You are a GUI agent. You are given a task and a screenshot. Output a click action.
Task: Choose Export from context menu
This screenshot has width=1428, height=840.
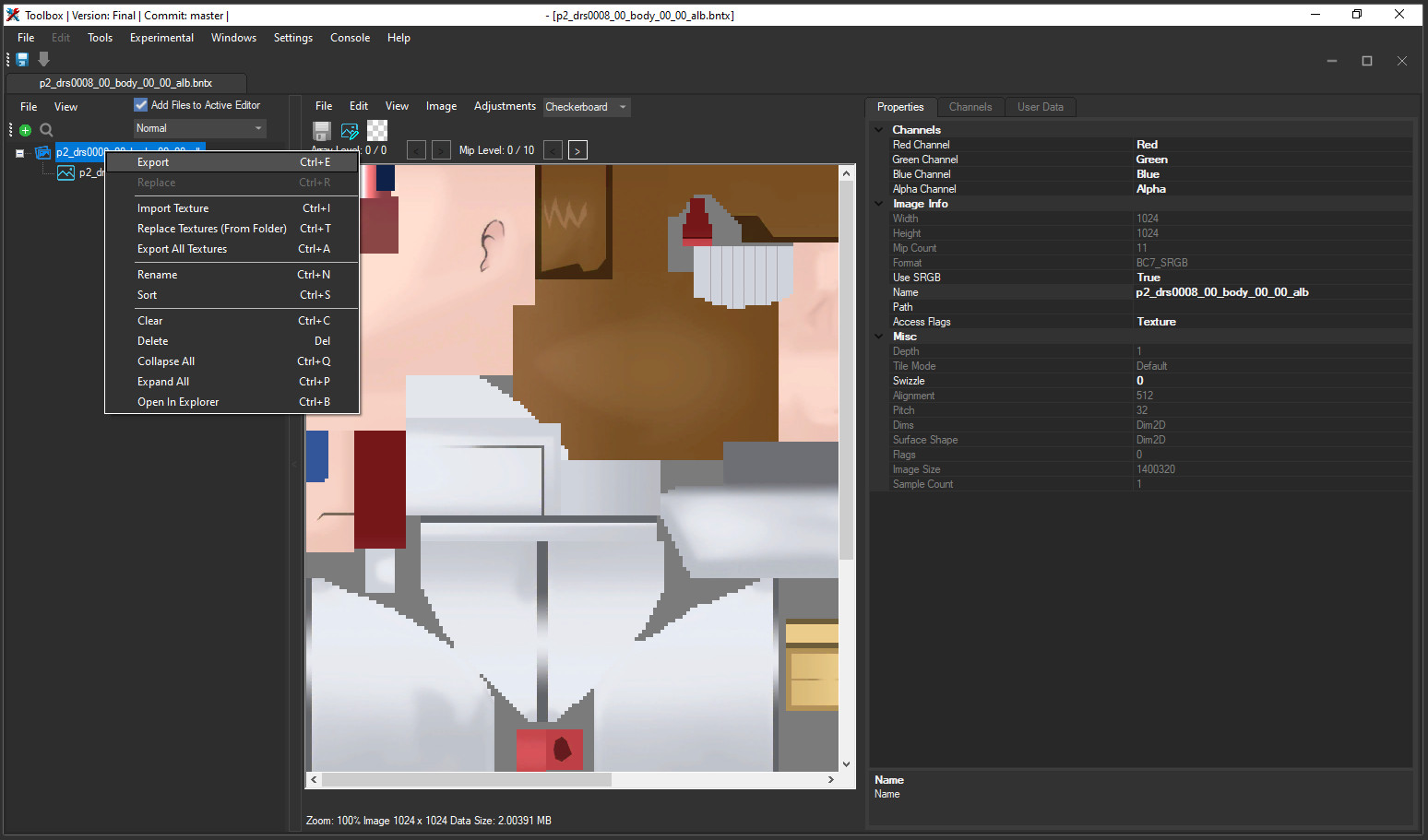pos(232,162)
